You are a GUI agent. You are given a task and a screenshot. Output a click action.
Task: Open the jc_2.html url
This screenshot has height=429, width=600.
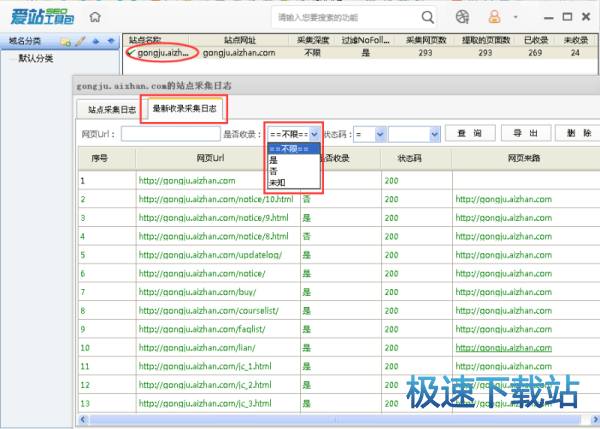click(x=205, y=385)
